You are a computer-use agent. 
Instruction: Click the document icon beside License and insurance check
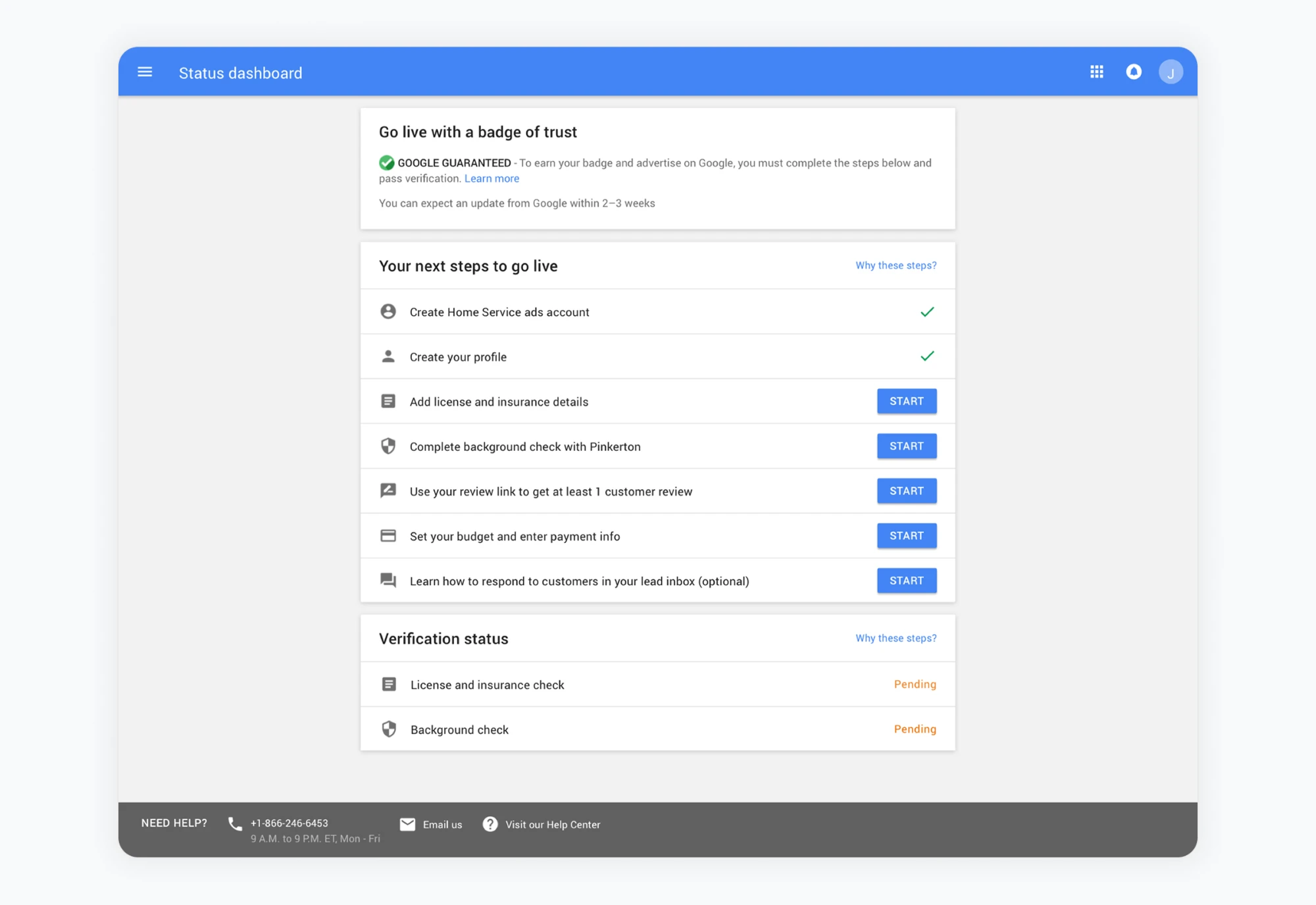pos(389,685)
